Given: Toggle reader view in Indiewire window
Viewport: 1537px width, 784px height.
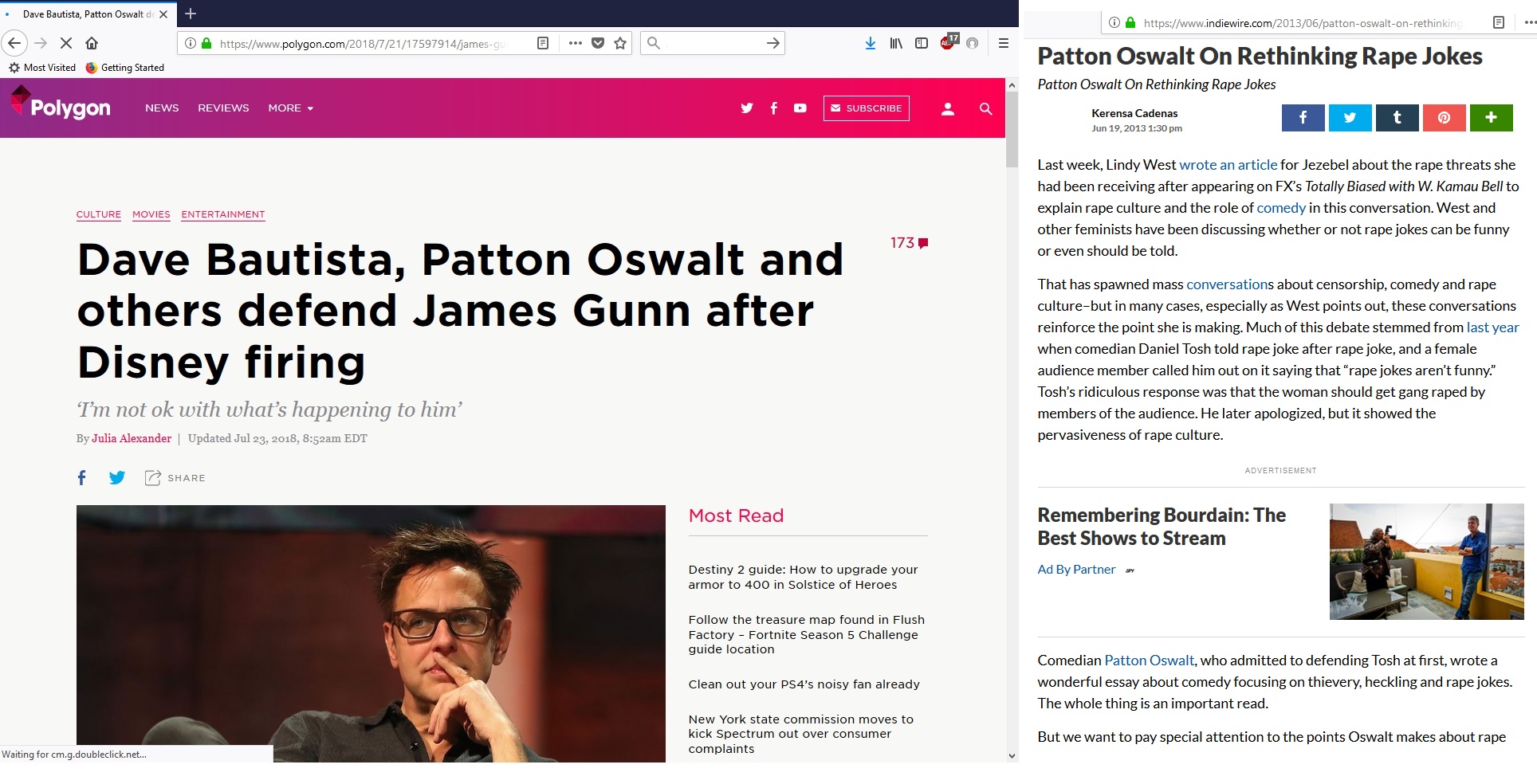Looking at the screenshot, I should click(x=1498, y=22).
